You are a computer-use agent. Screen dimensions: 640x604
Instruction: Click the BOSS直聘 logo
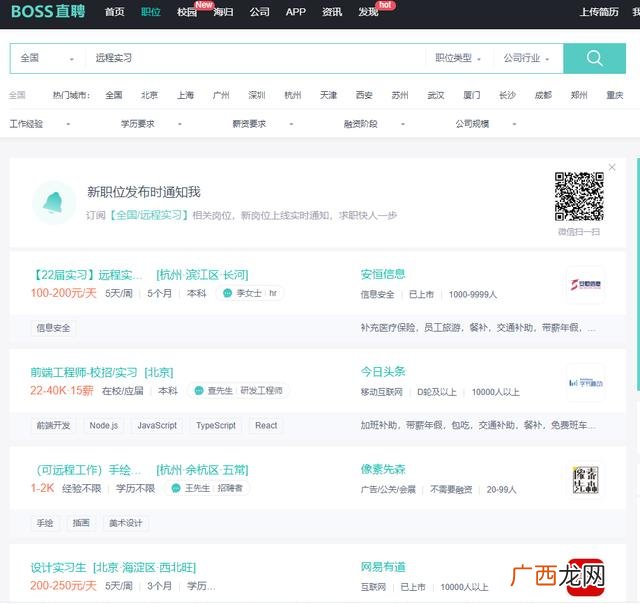click(x=48, y=11)
